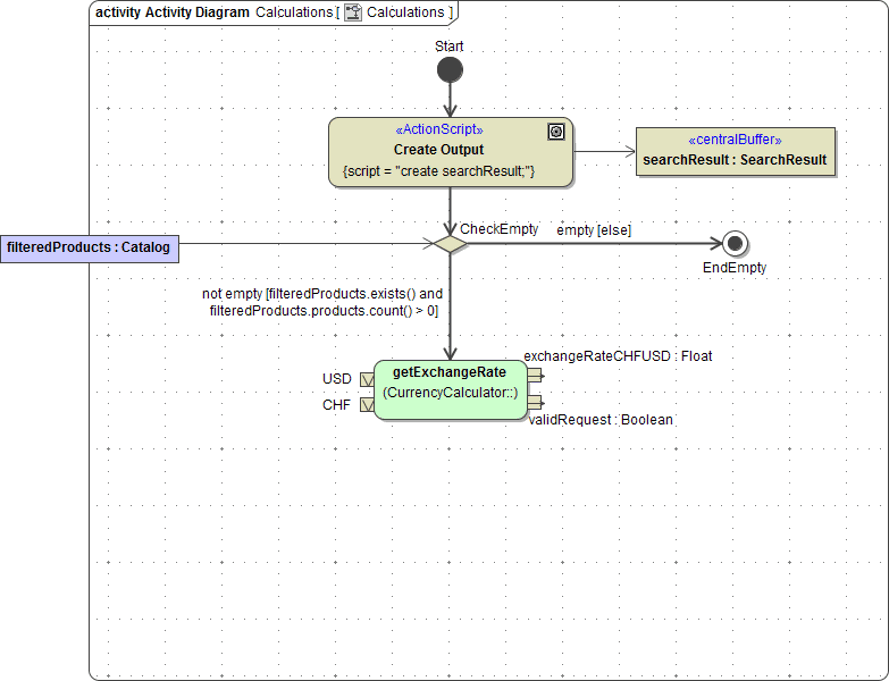Select the "not empty" guard condition text
Viewport: 889px width, 681px height.
click(321, 302)
